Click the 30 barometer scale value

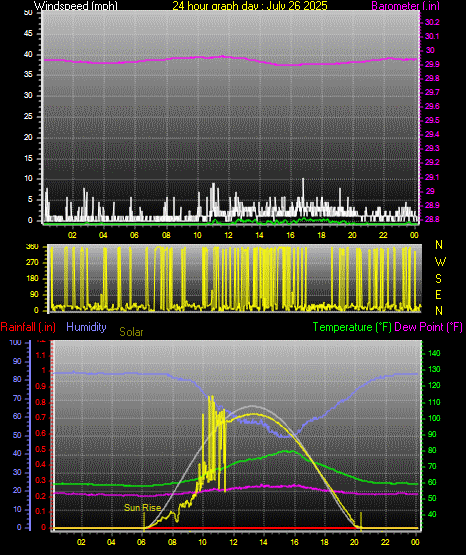click(x=430, y=50)
